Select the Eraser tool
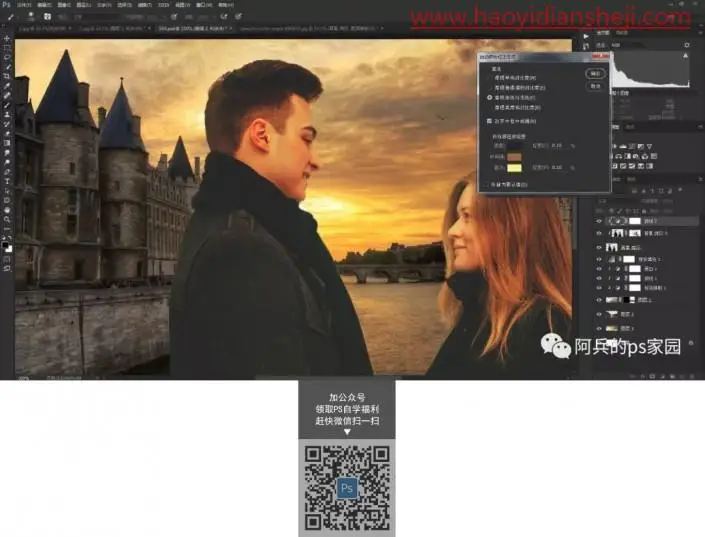 tap(7, 134)
